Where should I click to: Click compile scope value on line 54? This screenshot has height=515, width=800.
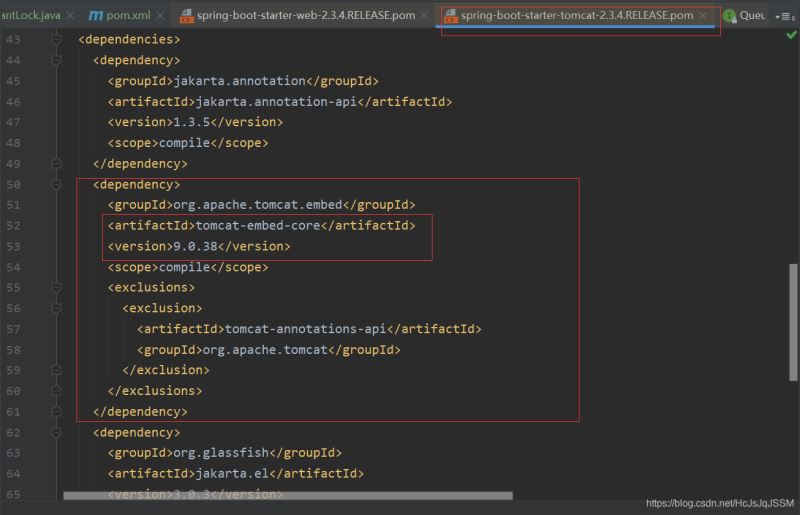tap(185, 267)
